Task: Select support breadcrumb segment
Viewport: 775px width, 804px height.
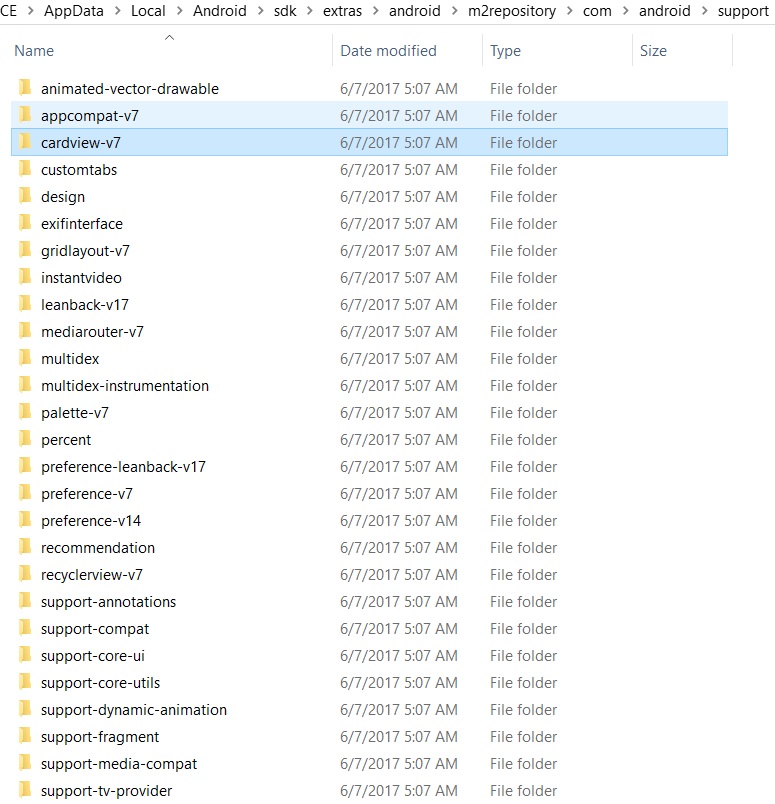Action: tap(743, 11)
